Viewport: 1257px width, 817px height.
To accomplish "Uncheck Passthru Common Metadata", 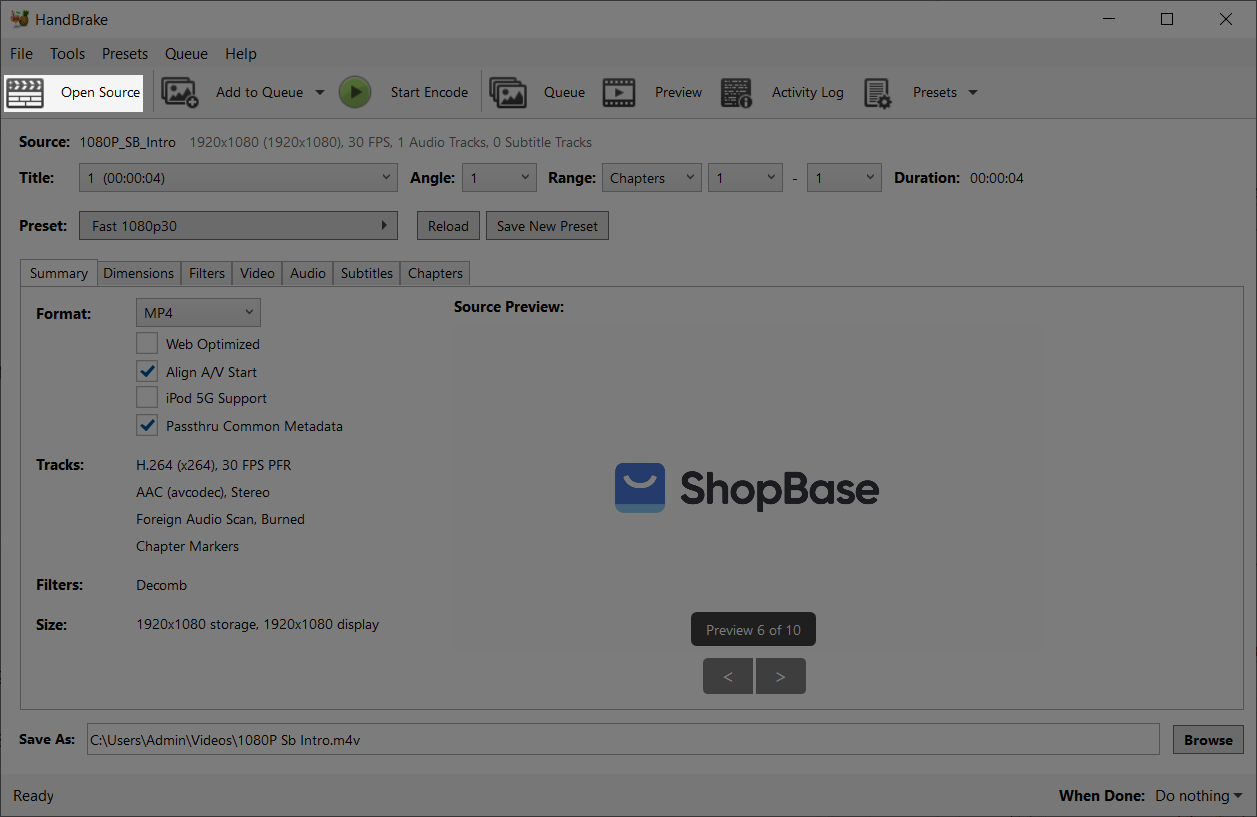I will (x=147, y=426).
